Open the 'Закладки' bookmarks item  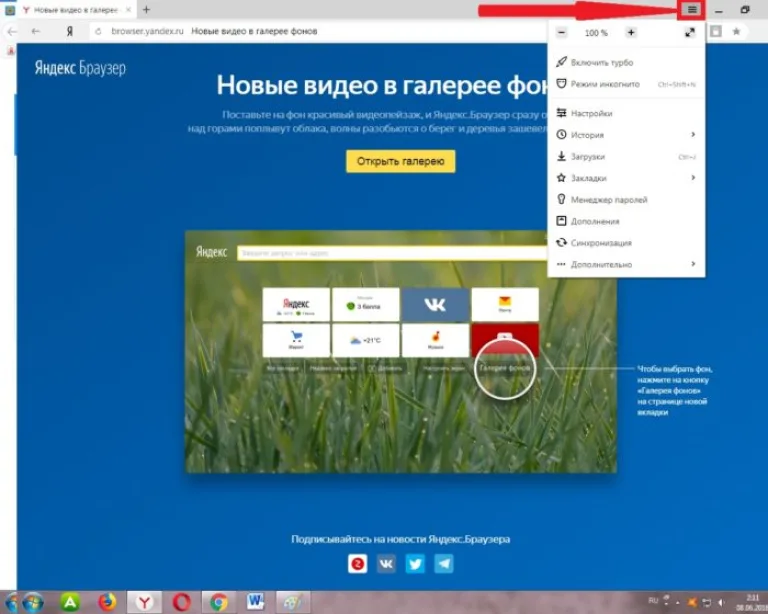pyautogui.click(x=626, y=178)
